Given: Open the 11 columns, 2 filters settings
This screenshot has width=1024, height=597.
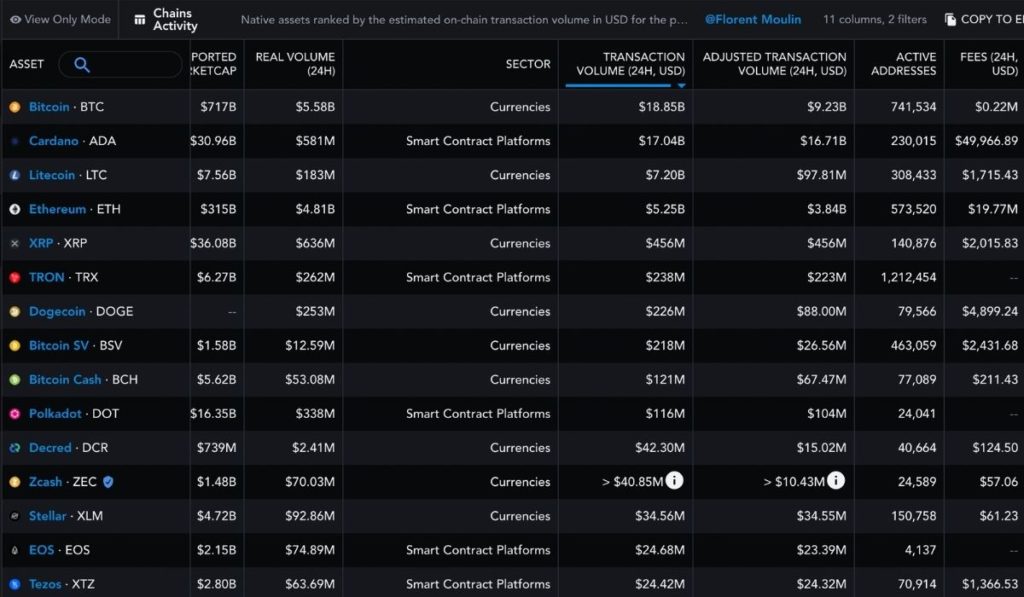Looking at the screenshot, I should [874, 20].
